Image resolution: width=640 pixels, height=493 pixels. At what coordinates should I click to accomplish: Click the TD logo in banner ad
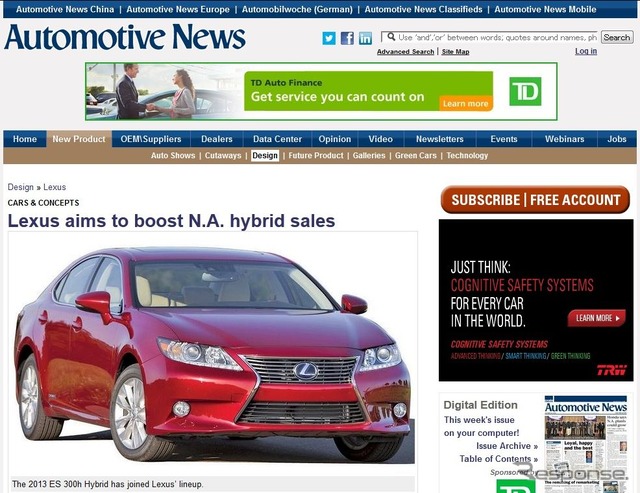point(525,91)
